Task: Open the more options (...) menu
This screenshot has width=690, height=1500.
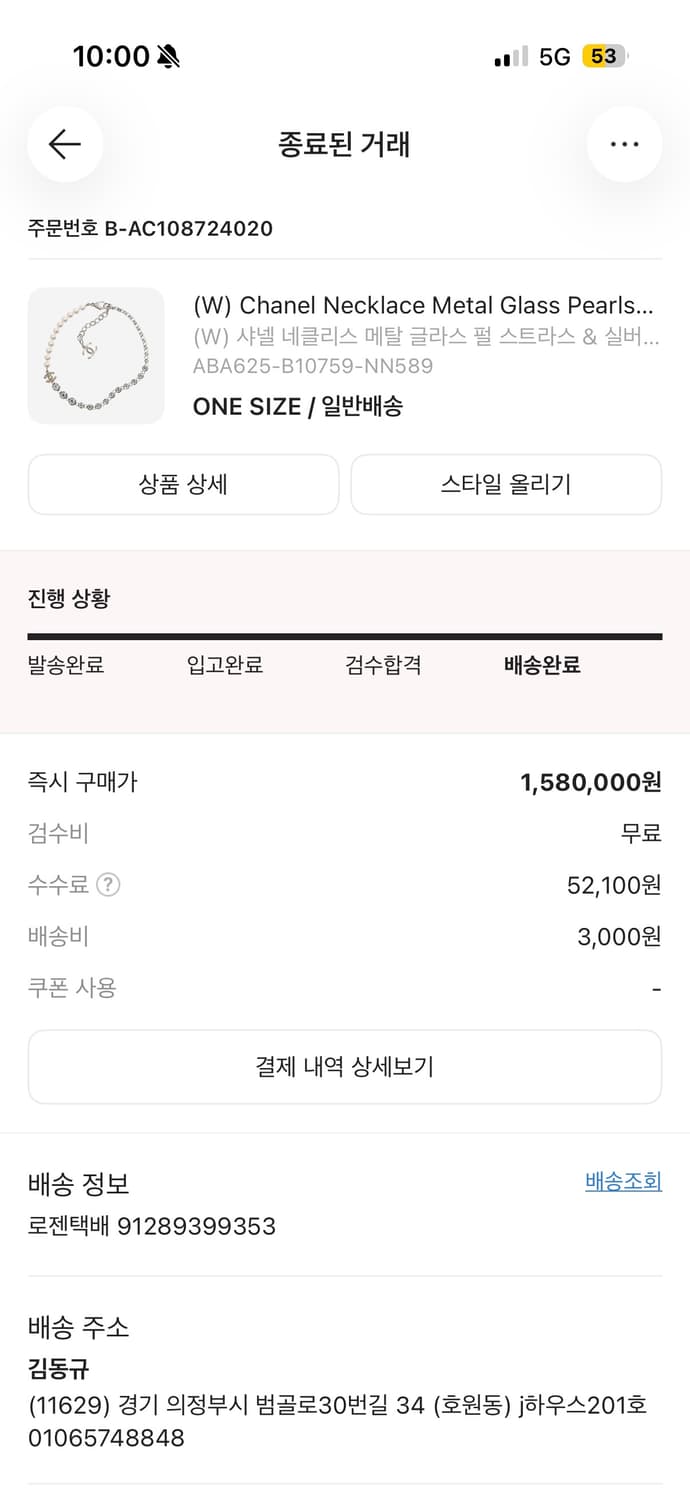Action: pyautogui.click(x=624, y=144)
